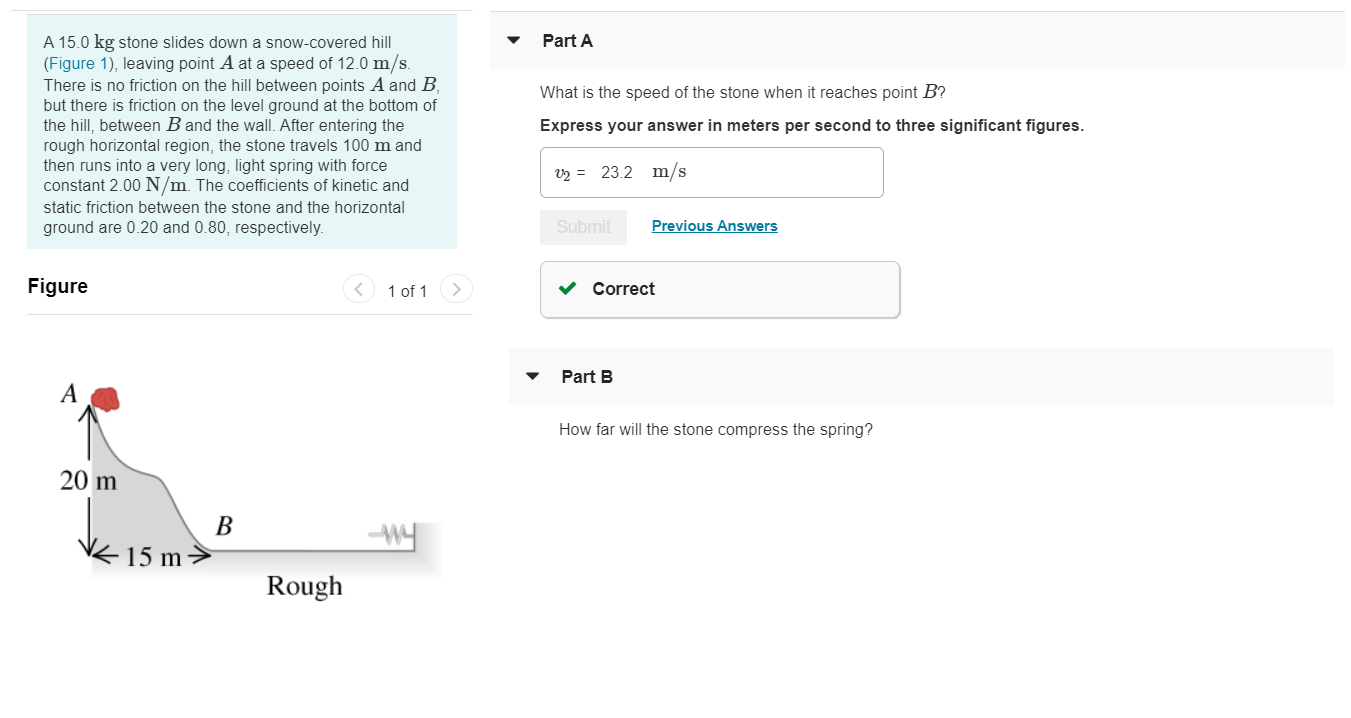Screen dimensions: 1351x718
Task: Click the Figure section heading
Action: (58, 287)
